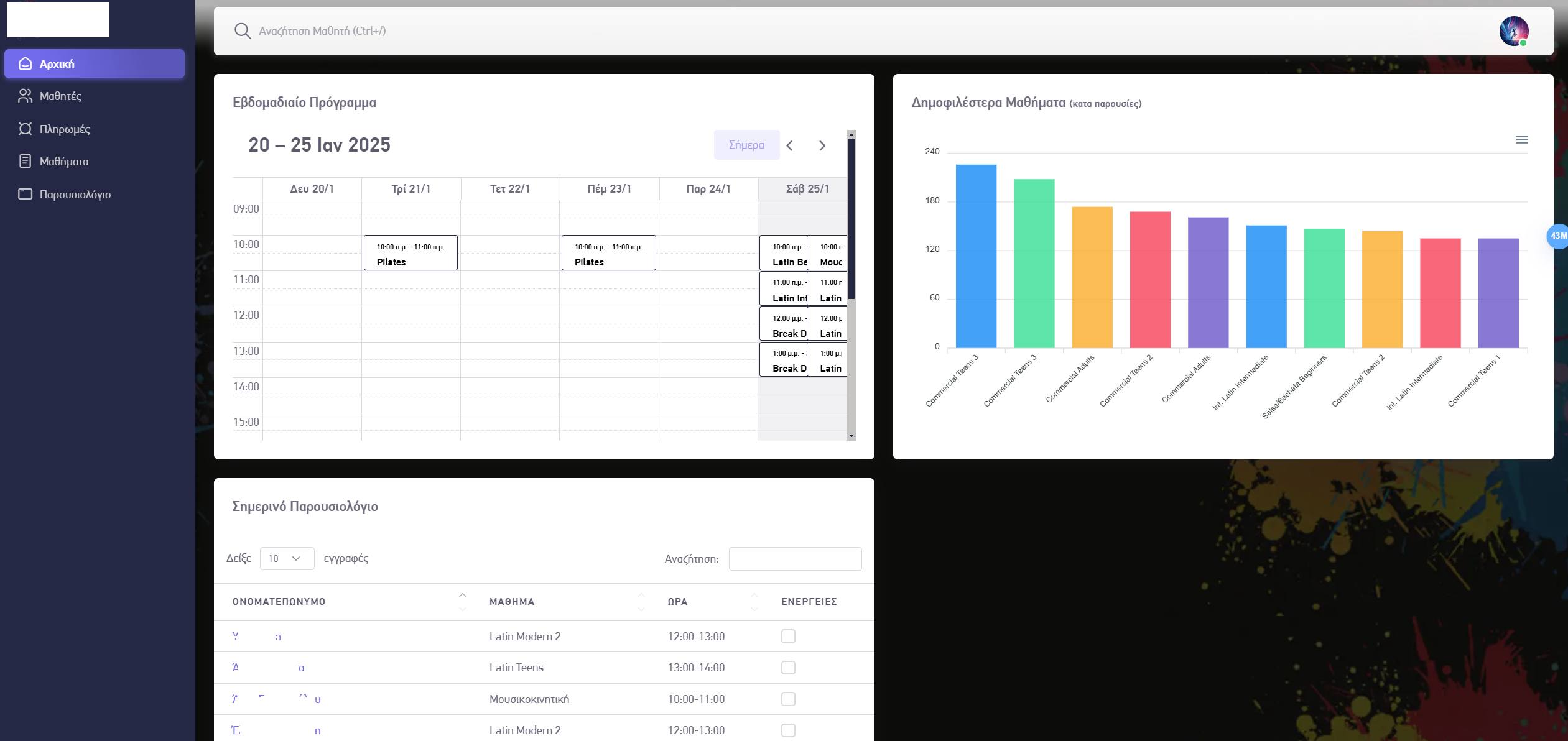Open the user avatar menu
Image resolution: width=1568 pixels, height=741 pixels.
click(1513, 31)
